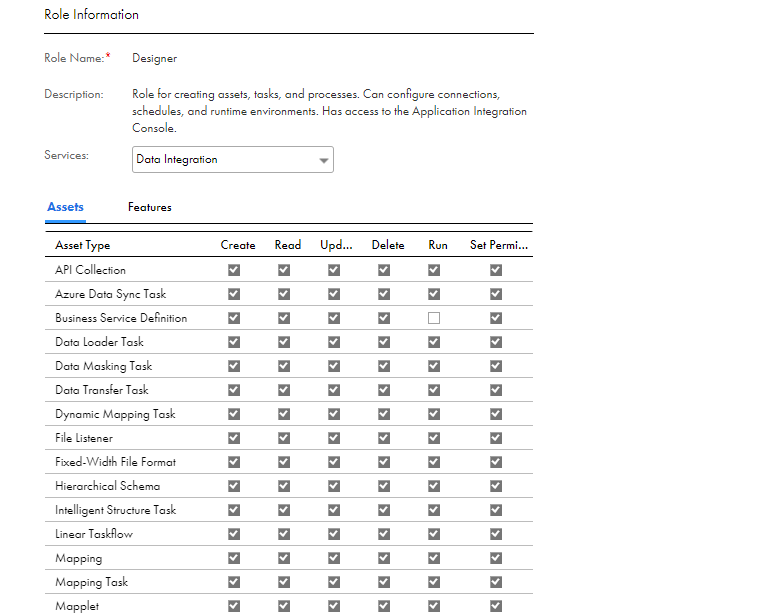Toggle Set Permission for File Listener
The height and width of the screenshot is (613, 758).
tap(496, 438)
